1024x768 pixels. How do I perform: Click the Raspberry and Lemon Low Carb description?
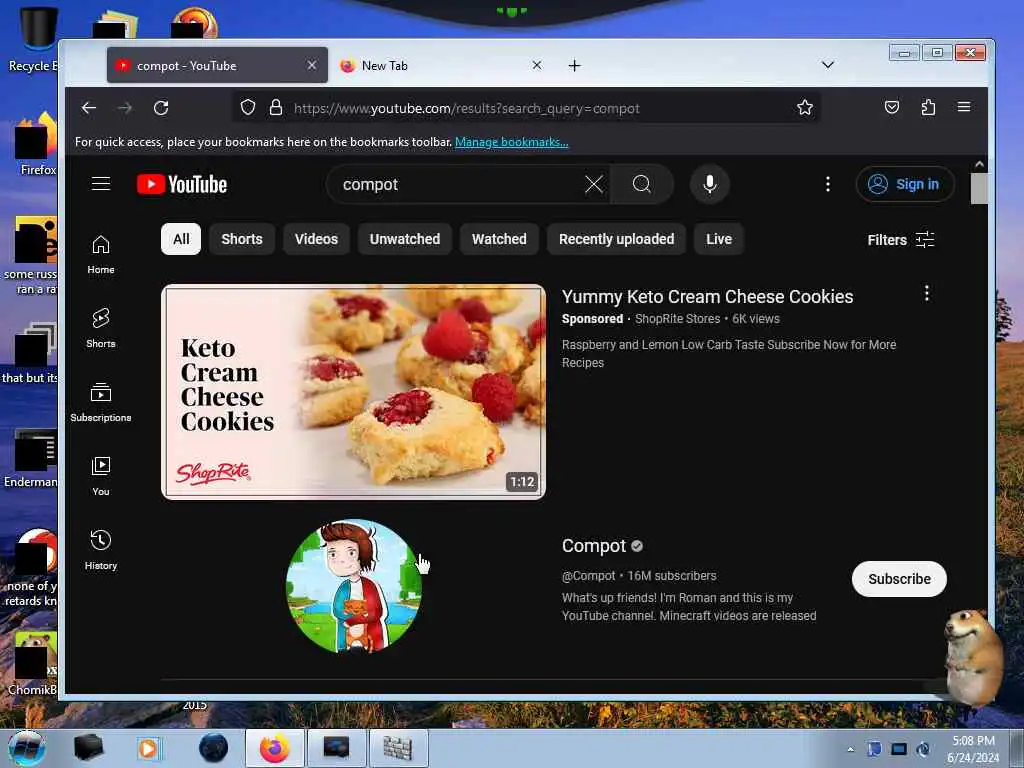[729, 353]
